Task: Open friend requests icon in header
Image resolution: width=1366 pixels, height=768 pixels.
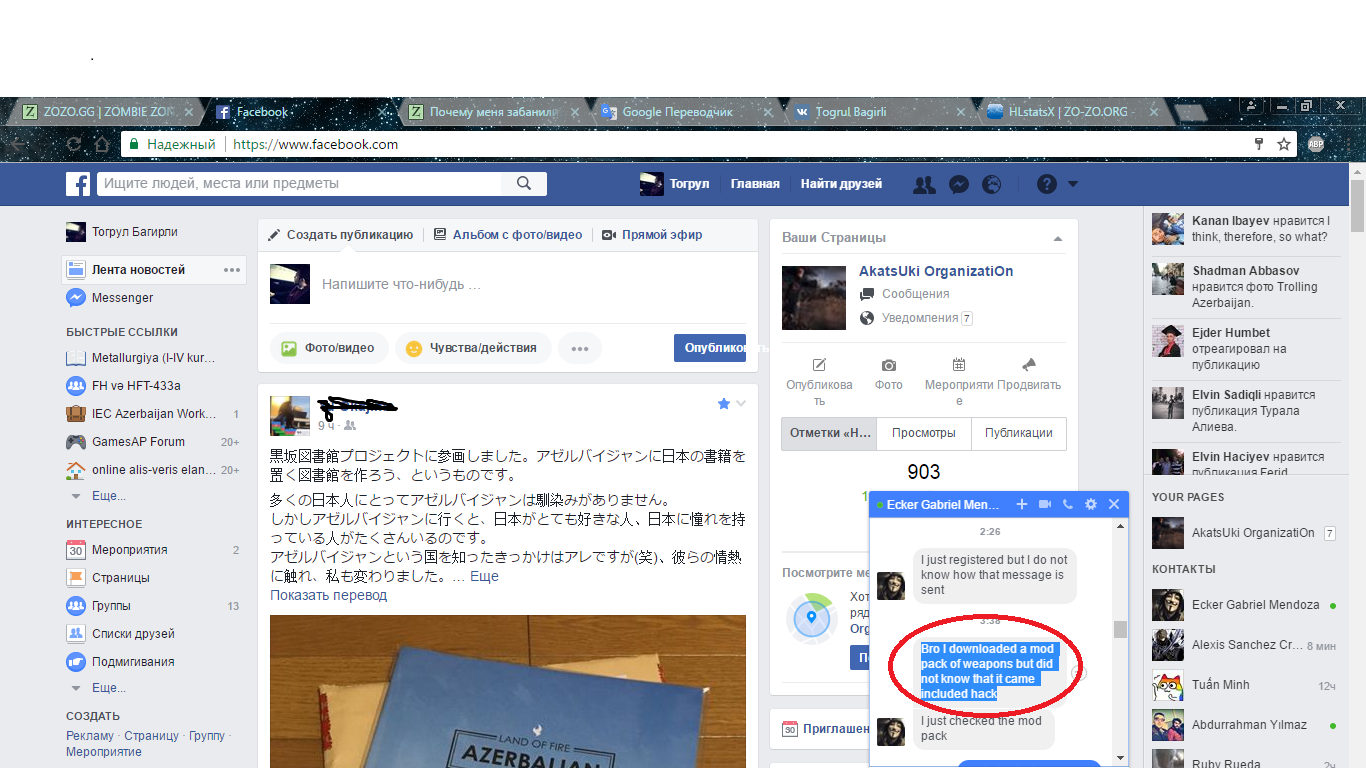Action: (924, 184)
